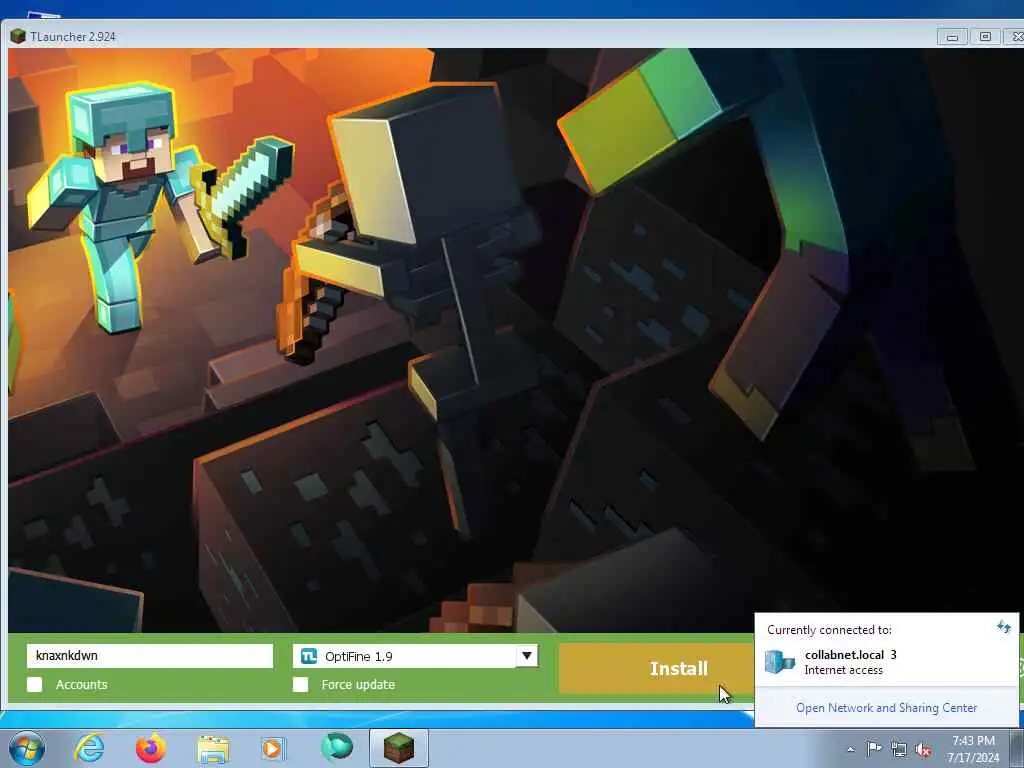
Task: Click the network tray icon
Action: 899,749
